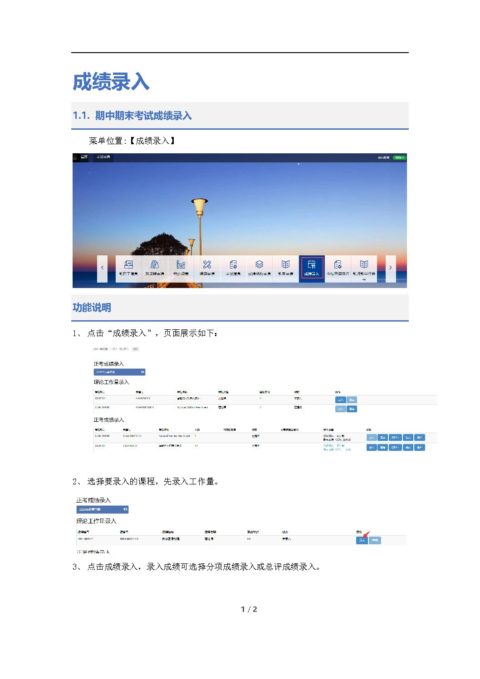Image resolution: width=480 pixels, height=679 pixels.
Task: Click the house-and-person icon tile in carousel
Action: [x=155, y=268]
